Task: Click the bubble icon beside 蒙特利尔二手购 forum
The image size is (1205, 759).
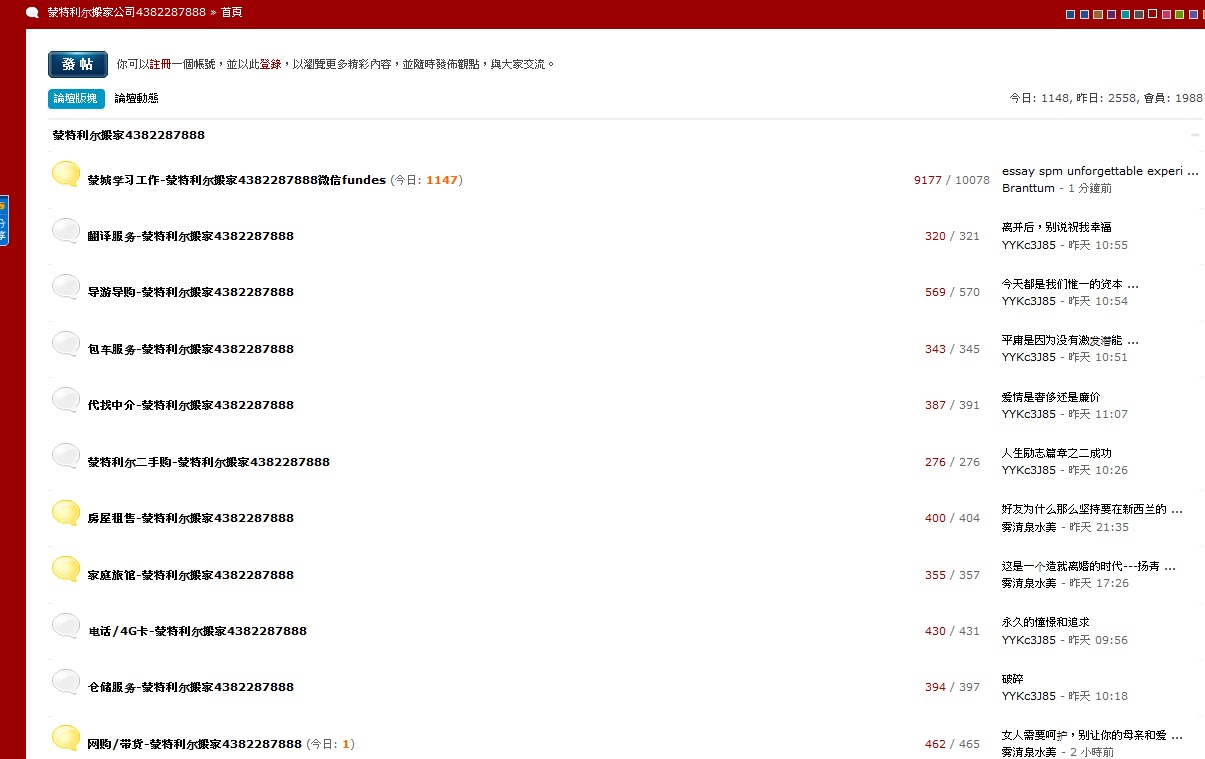Action: pyautogui.click(x=66, y=456)
